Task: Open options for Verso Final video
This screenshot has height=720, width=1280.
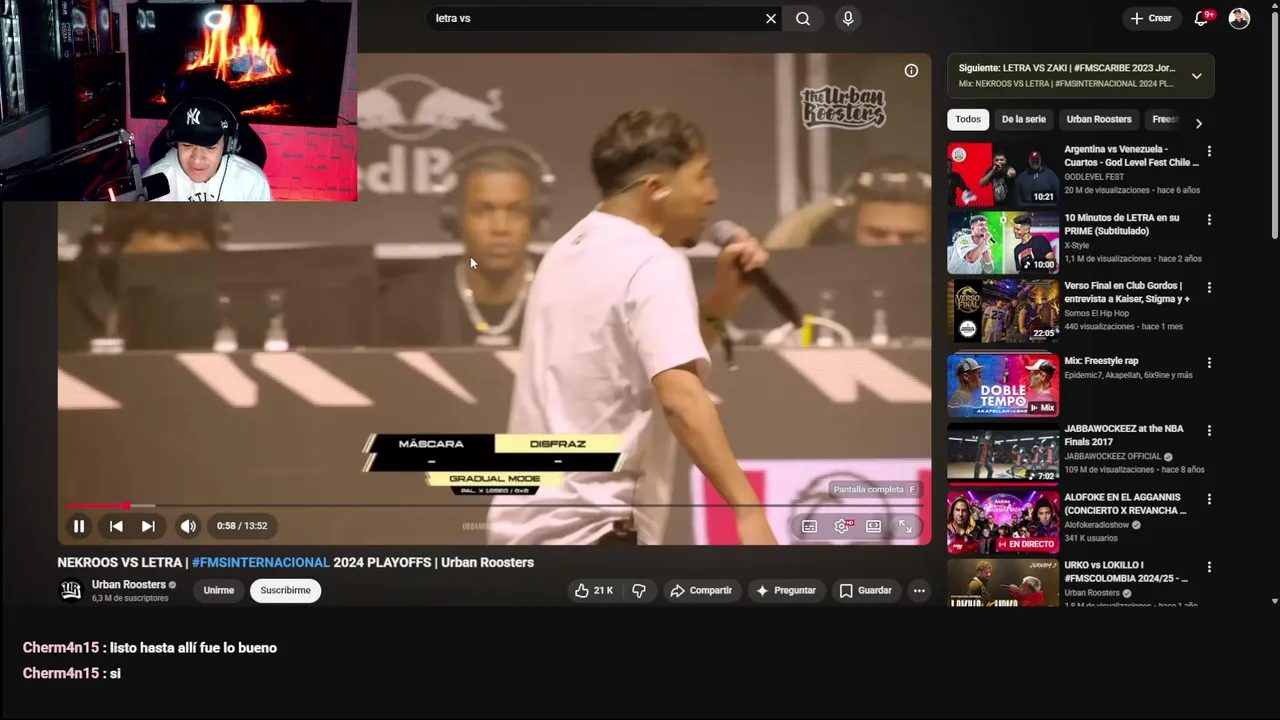Action: point(1209,287)
